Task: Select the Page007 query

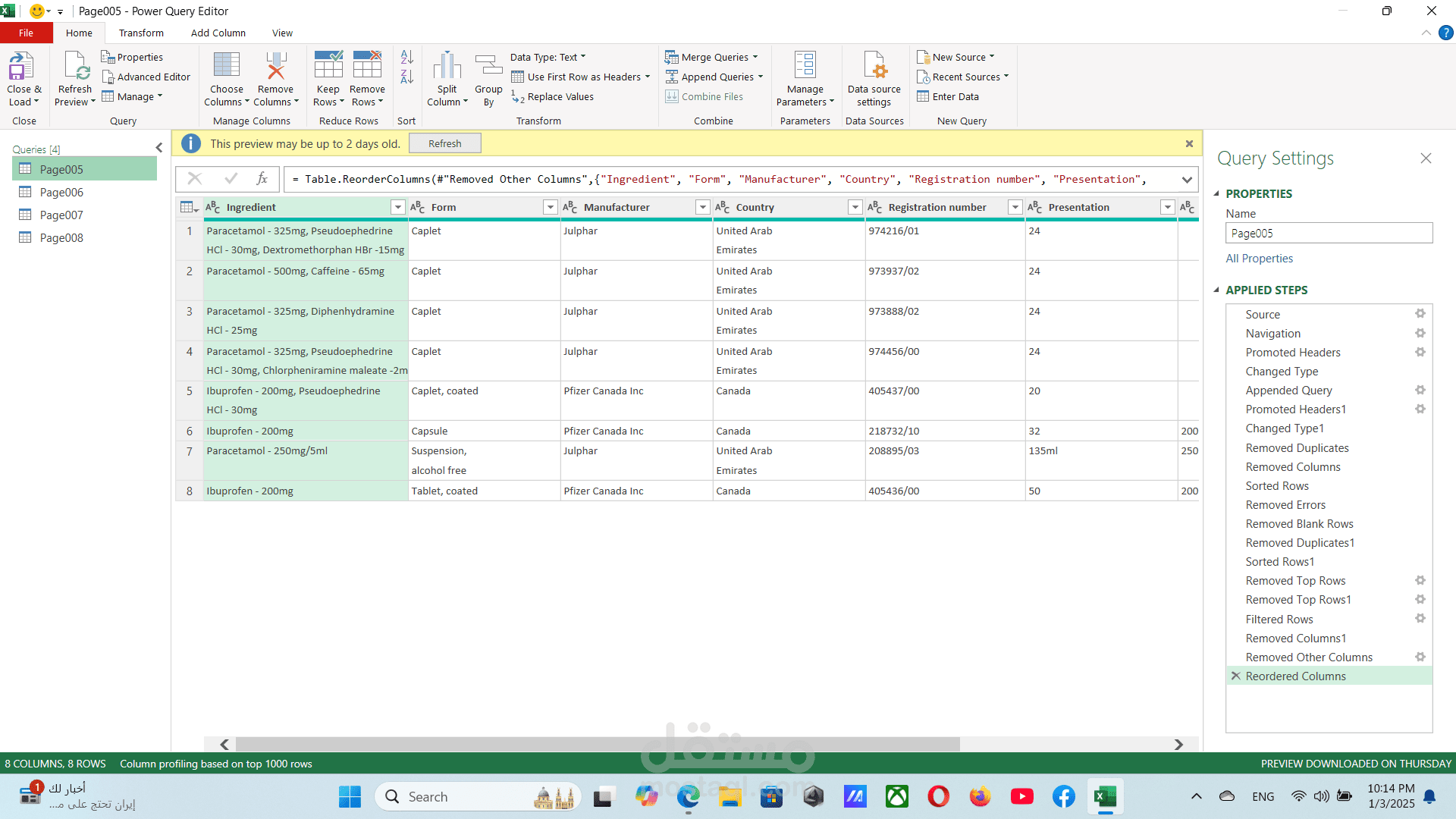Action: point(85,215)
